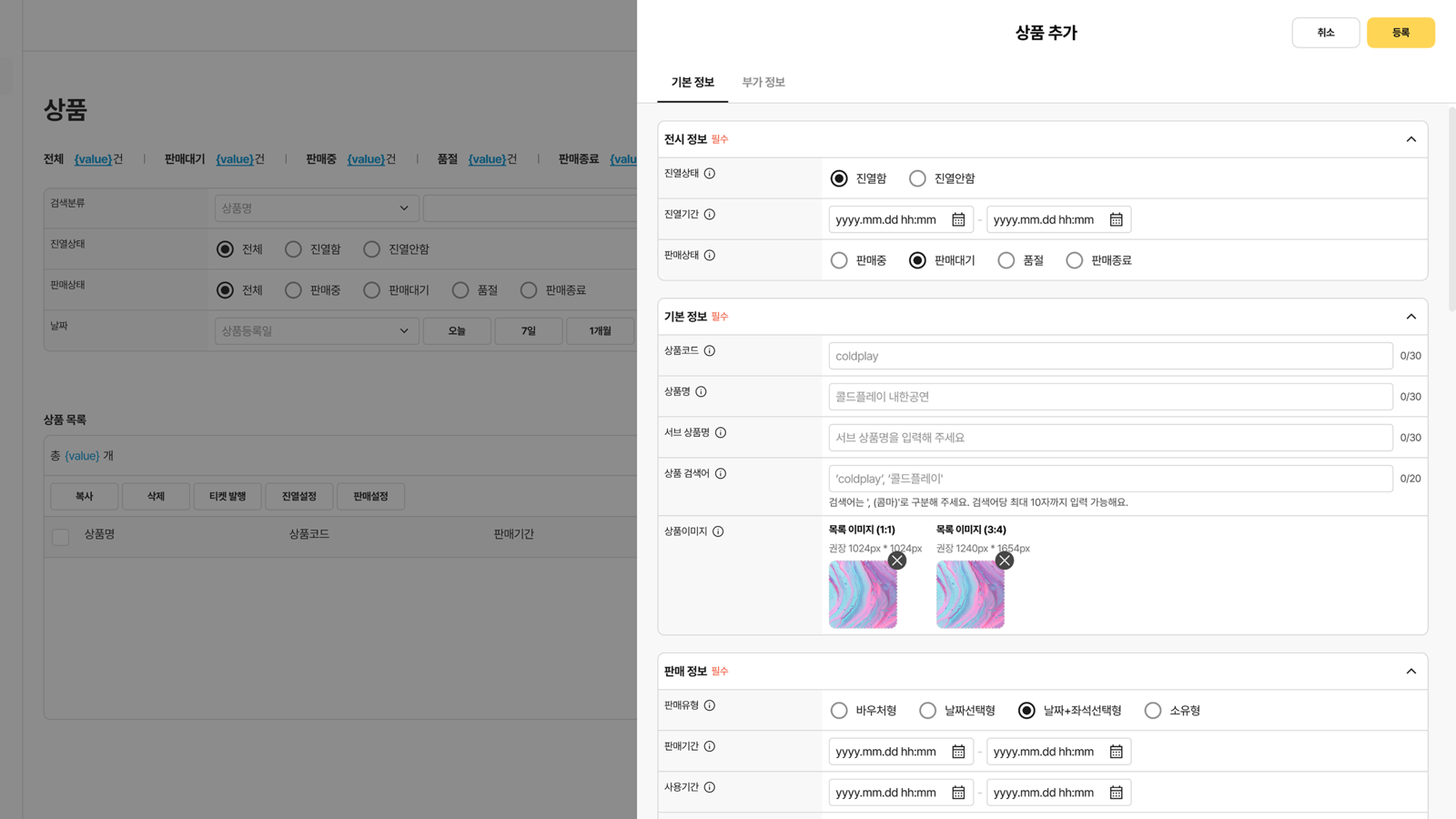This screenshot has height=819, width=1456.
Task: Select 품절 radio in 상품 추가 panel
Action: [1006, 260]
